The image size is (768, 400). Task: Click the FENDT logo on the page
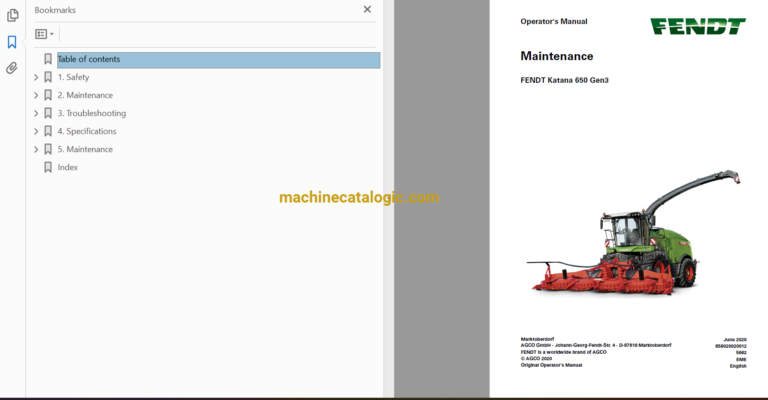pyautogui.click(x=698, y=26)
